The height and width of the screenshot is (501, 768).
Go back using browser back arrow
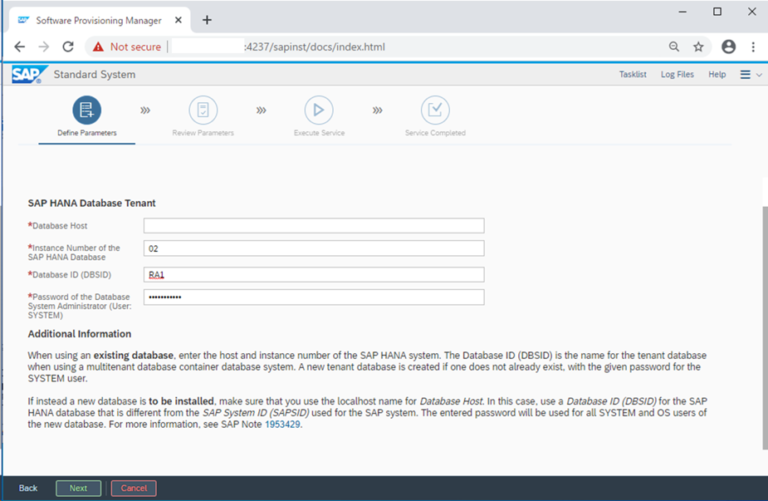[x=20, y=47]
